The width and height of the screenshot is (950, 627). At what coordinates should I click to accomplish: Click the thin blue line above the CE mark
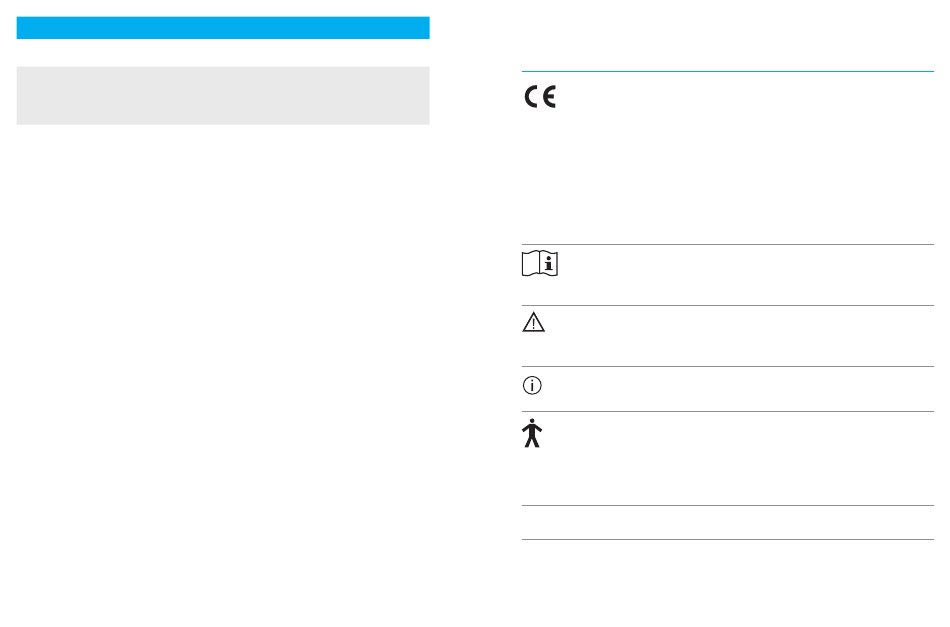pyautogui.click(x=728, y=71)
